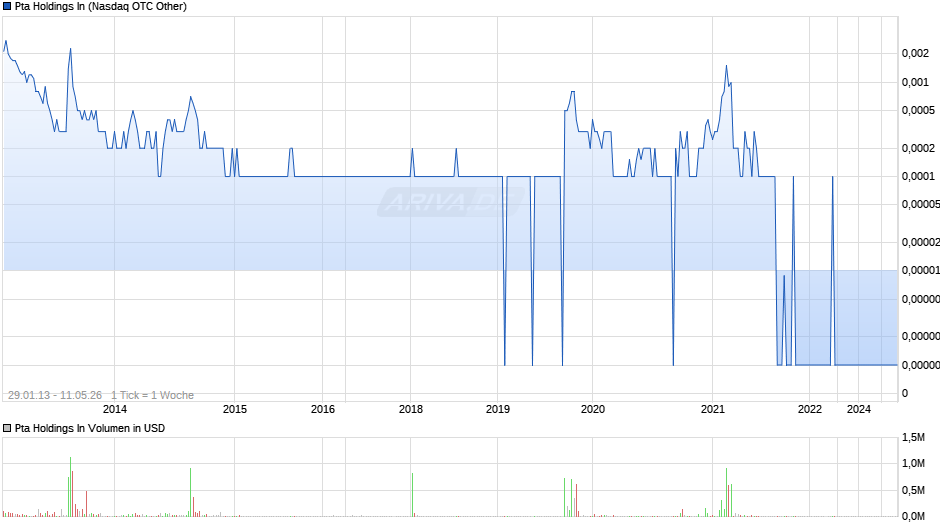Click the '1 Tick = 1 Woche' label

tap(152, 395)
